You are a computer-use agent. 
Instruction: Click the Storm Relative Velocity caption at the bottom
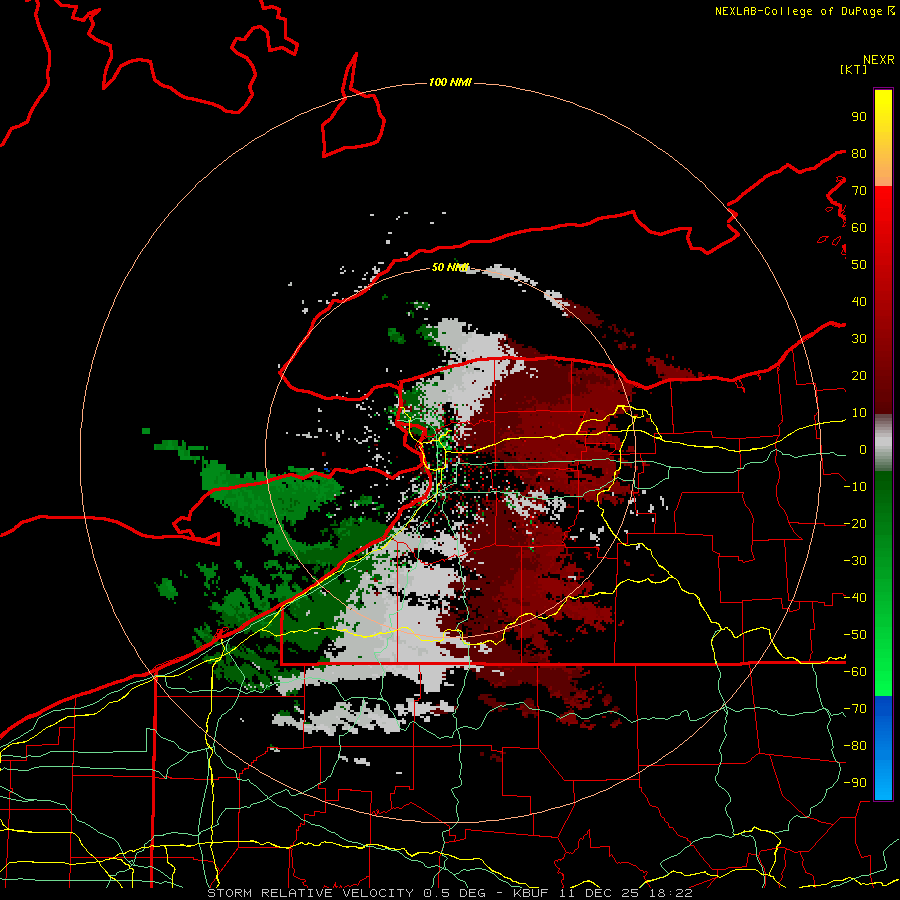(450, 893)
